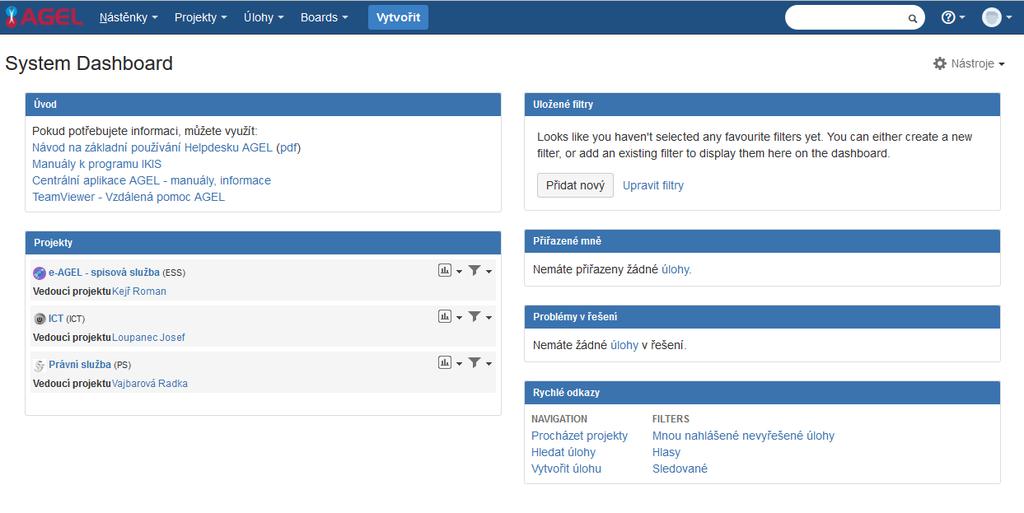Click úlohy link in Přiřazené mně
This screenshot has width=1024, height=513.
675,269
